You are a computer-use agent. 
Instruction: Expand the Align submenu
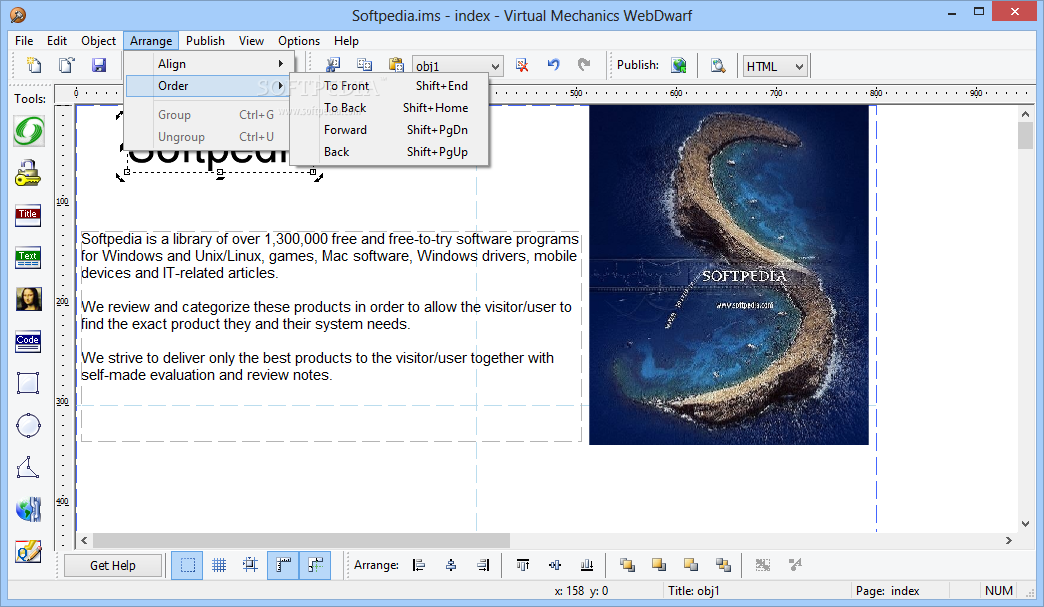(209, 64)
